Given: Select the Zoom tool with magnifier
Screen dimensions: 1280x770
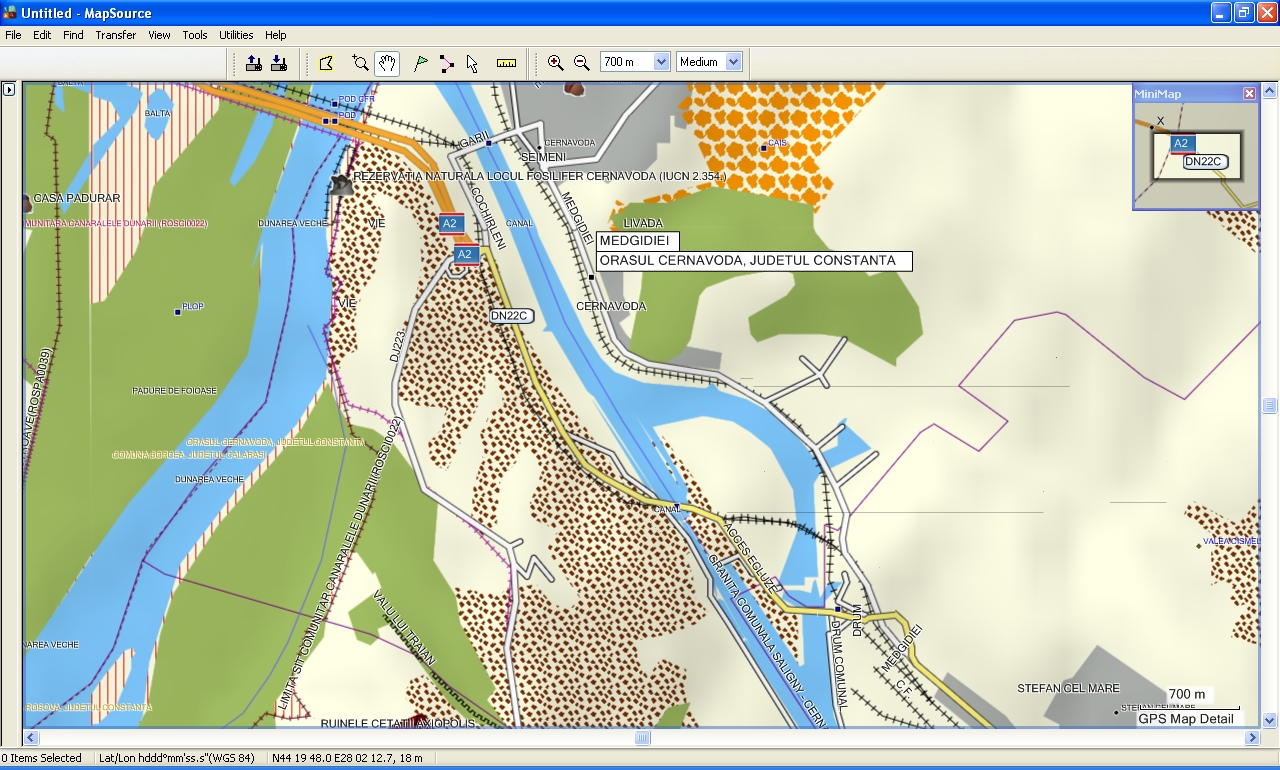Looking at the screenshot, I should click(x=361, y=63).
